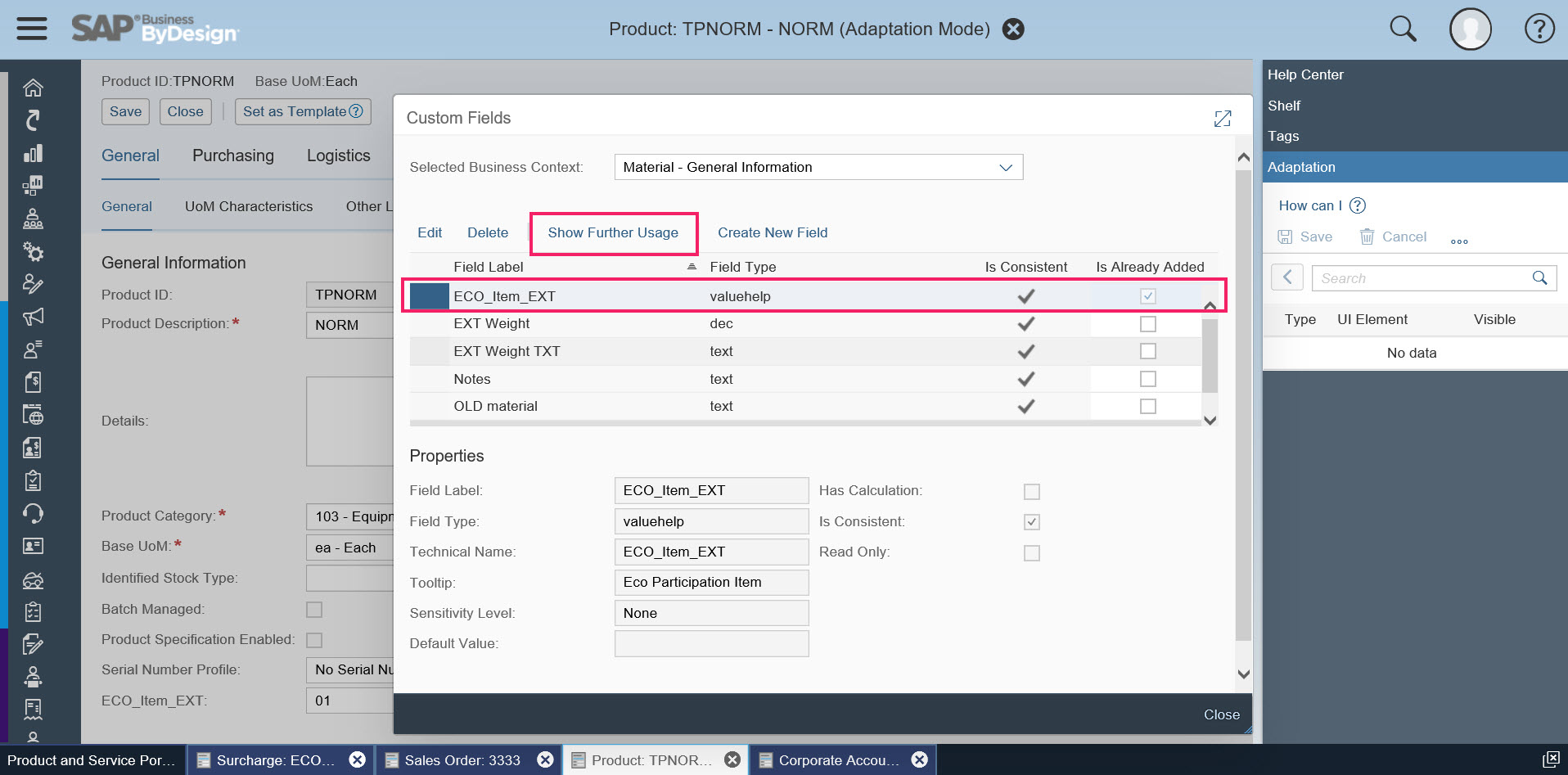
Task: Open the hamburger navigation menu
Action: click(x=32, y=29)
